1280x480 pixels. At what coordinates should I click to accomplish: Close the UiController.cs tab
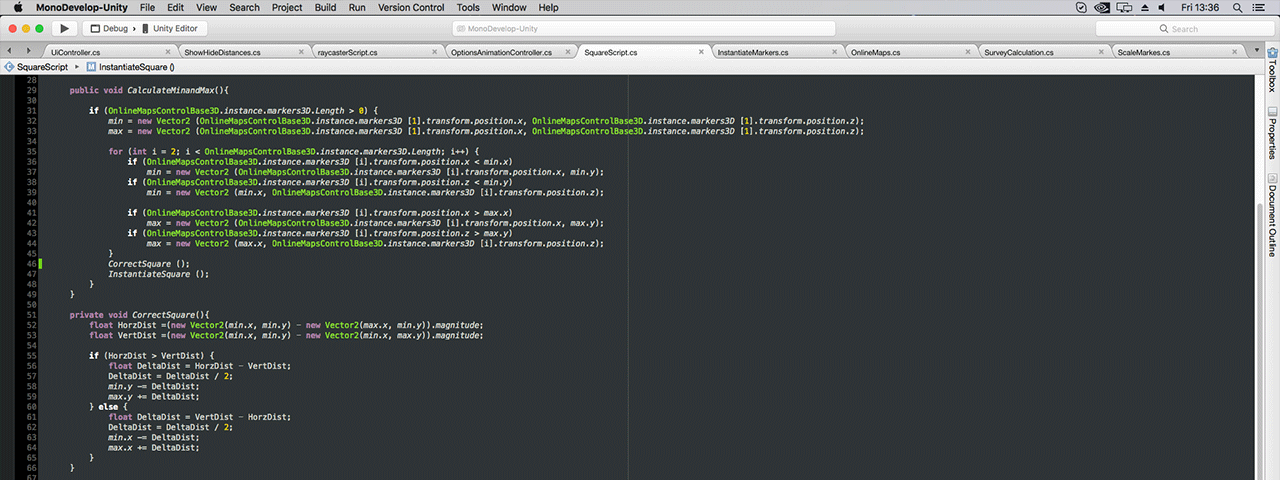tap(166, 52)
